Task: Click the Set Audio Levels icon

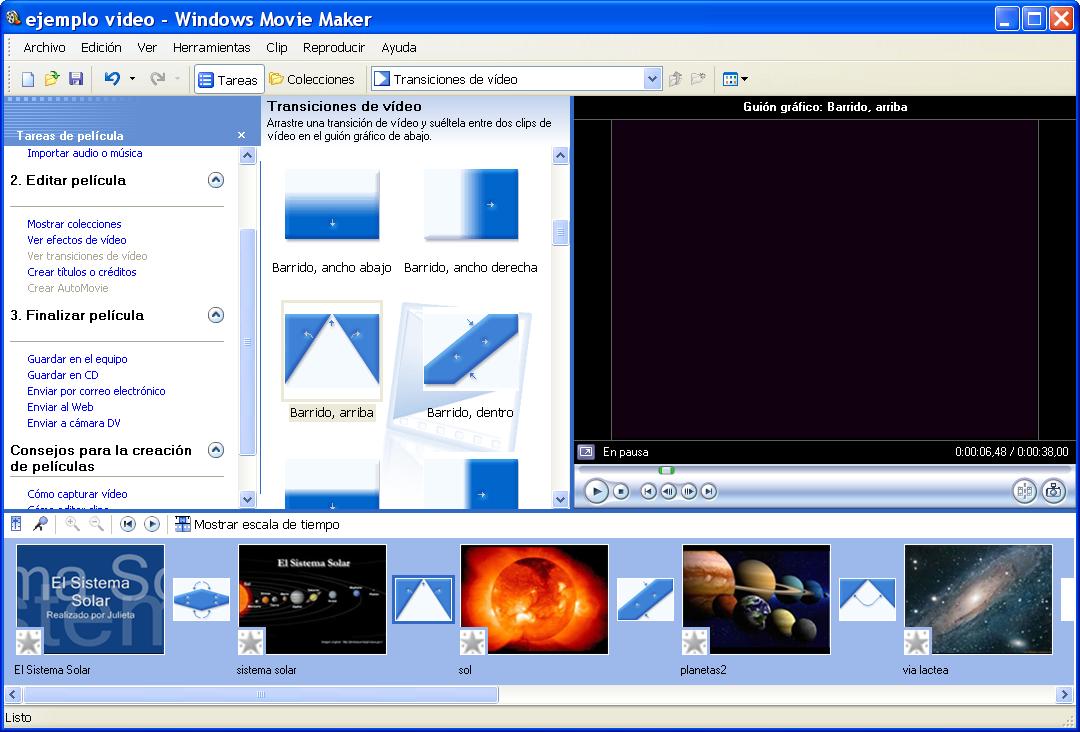Action: pos(16,525)
